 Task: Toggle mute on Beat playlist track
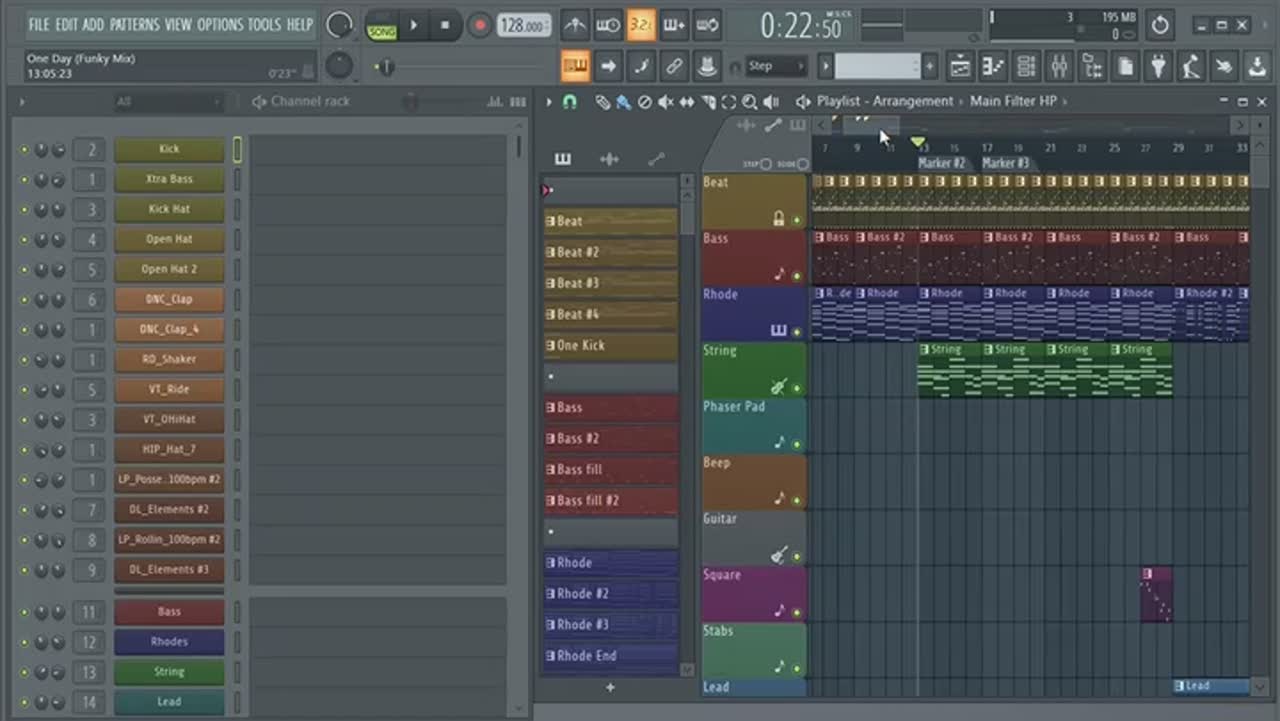[797, 219]
